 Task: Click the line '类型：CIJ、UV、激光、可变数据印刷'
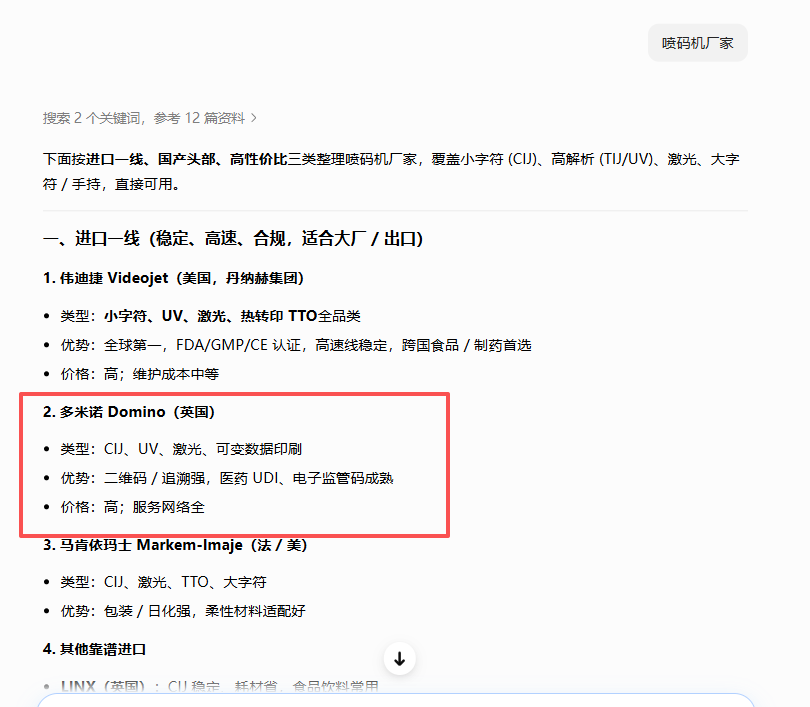point(181,449)
